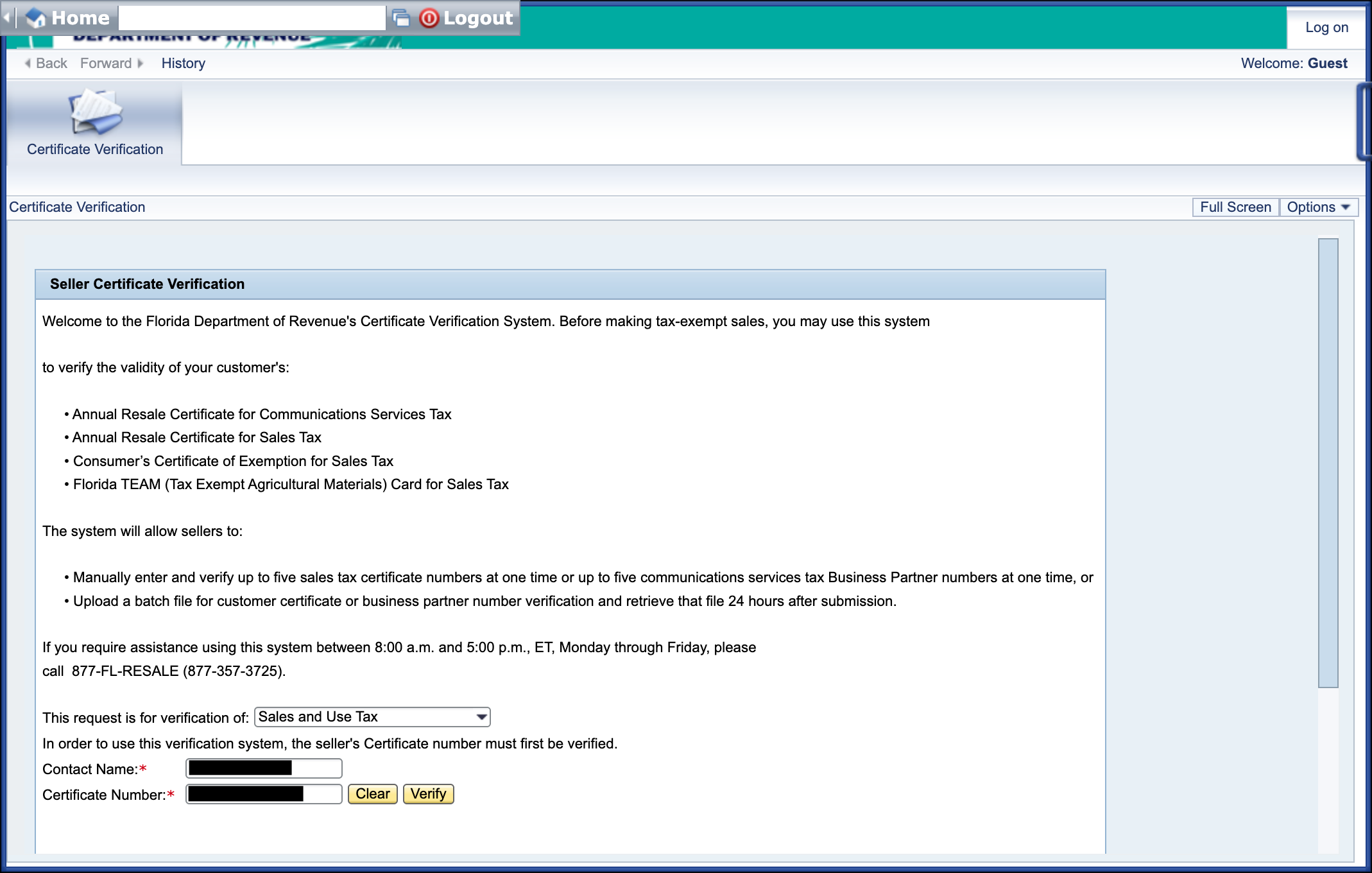Click the Verify button
The height and width of the screenshot is (873, 1372).
[428, 794]
